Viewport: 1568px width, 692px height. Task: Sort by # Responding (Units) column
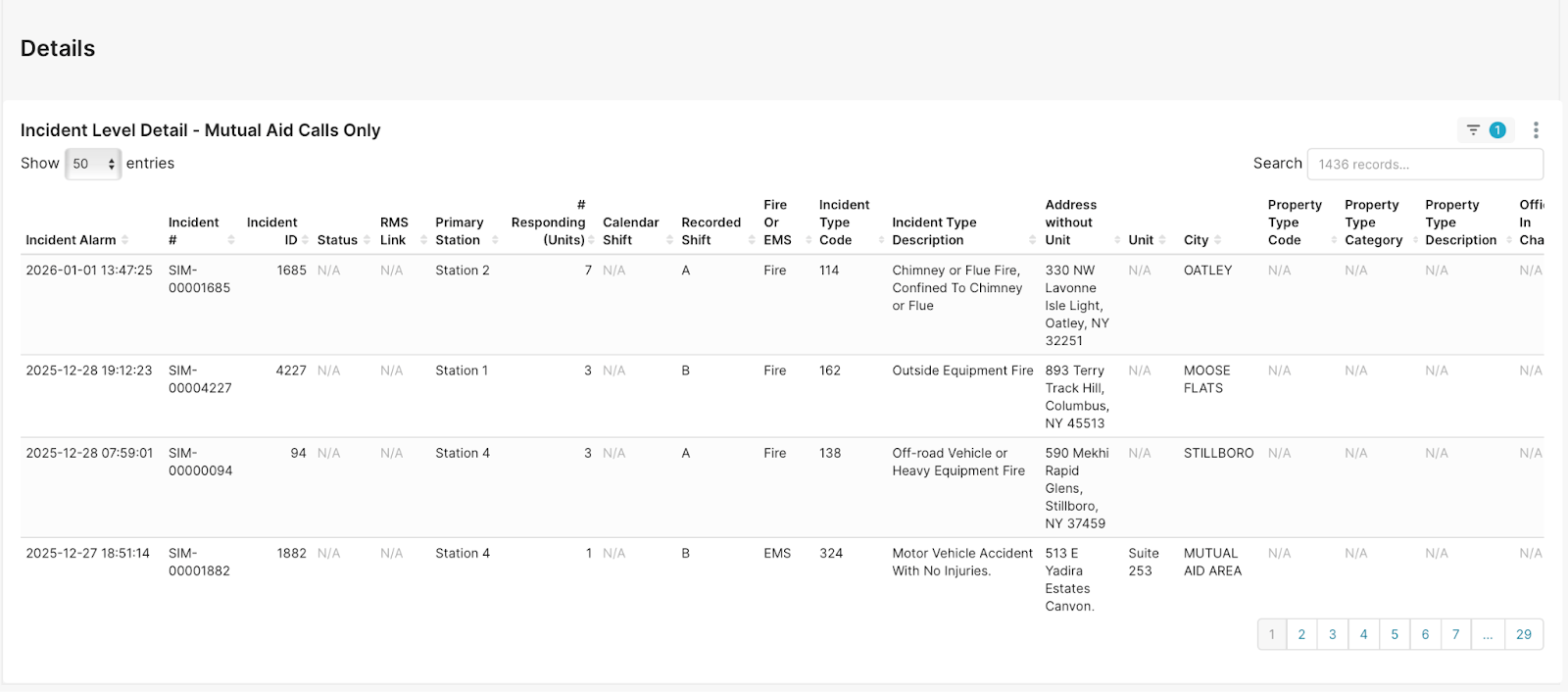tap(552, 222)
